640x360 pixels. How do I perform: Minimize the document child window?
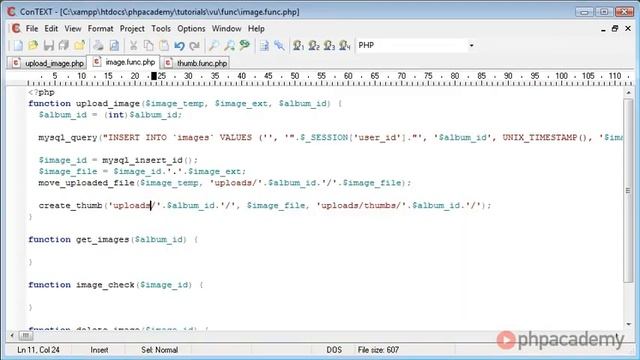tap(603, 29)
